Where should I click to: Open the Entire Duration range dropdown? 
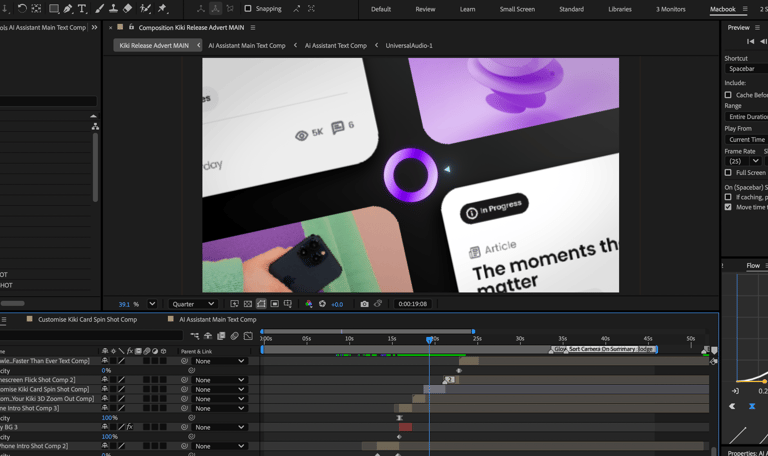click(746, 117)
